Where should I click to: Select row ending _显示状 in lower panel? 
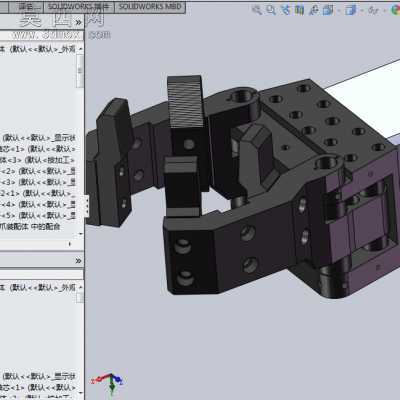[38, 376]
